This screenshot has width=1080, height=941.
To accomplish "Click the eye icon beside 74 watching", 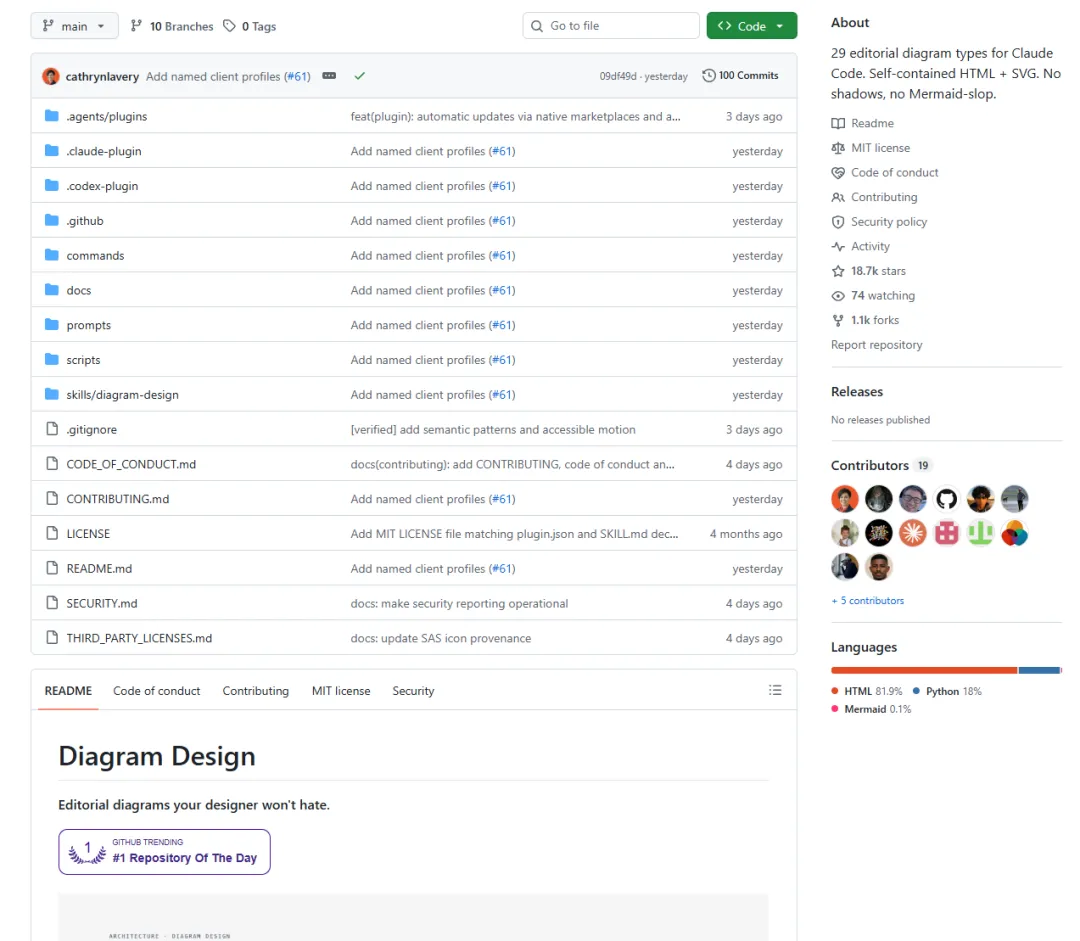I will [838, 296].
